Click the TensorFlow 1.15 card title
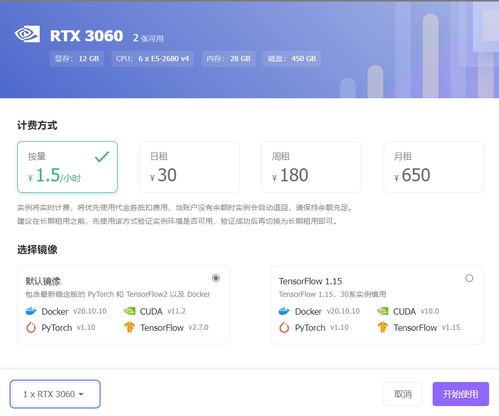Screen dimensions: 499x416 pyautogui.click(x=310, y=281)
